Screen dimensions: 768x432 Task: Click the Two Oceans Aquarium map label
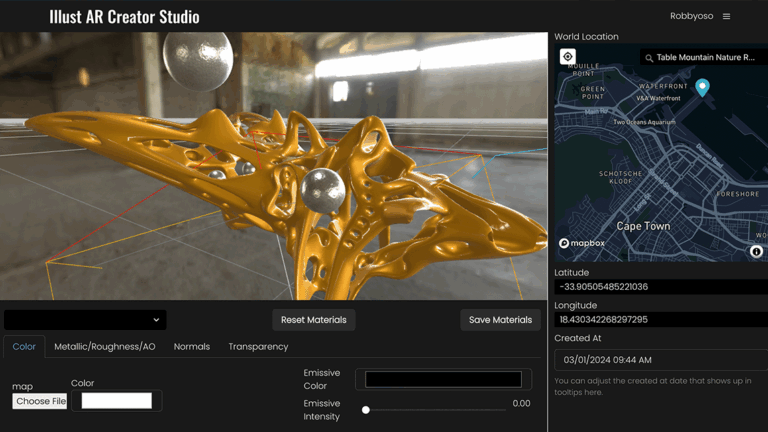644,122
